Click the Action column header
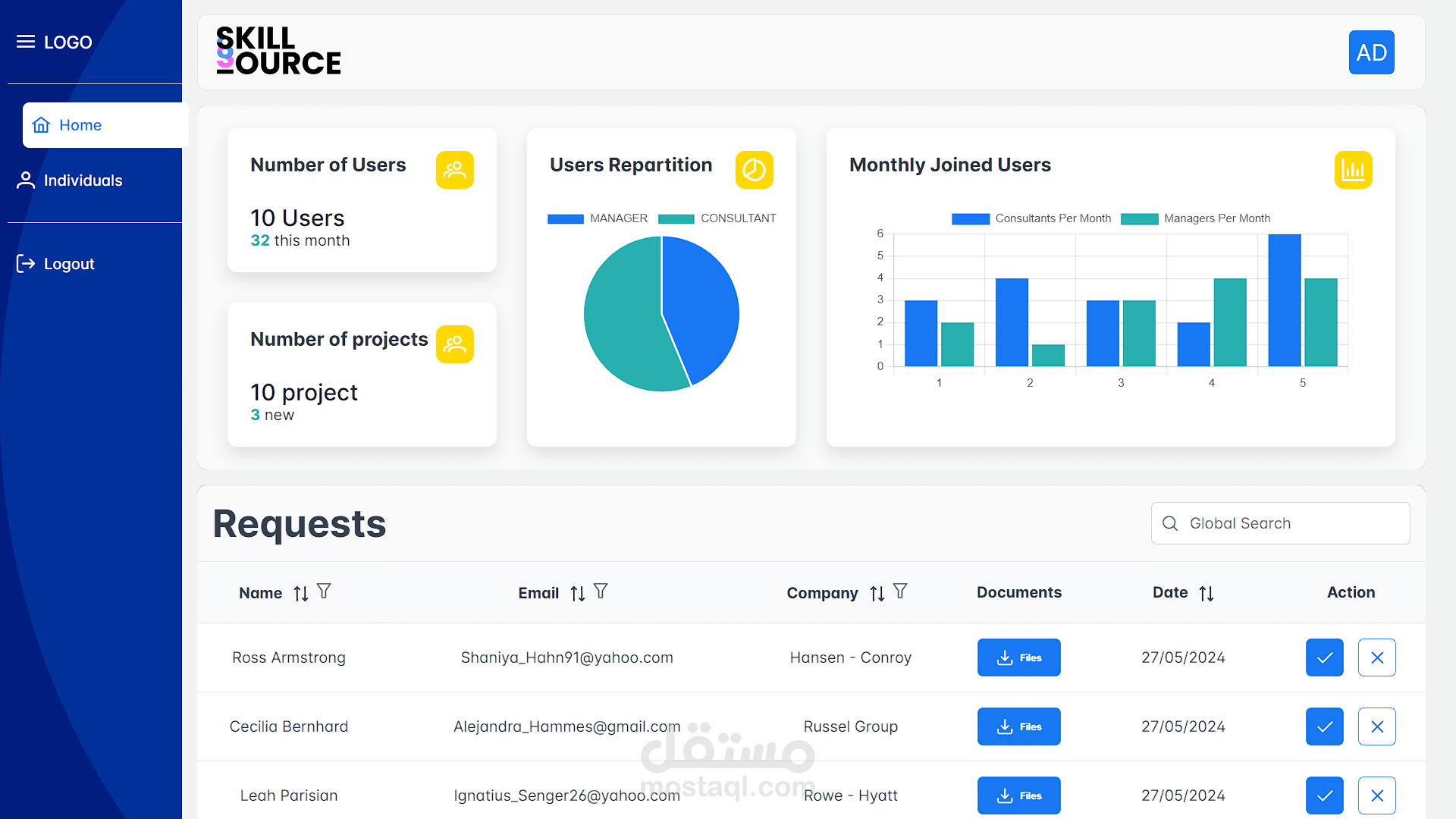This screenshot has width=1456, height=819. point(1351,592)
